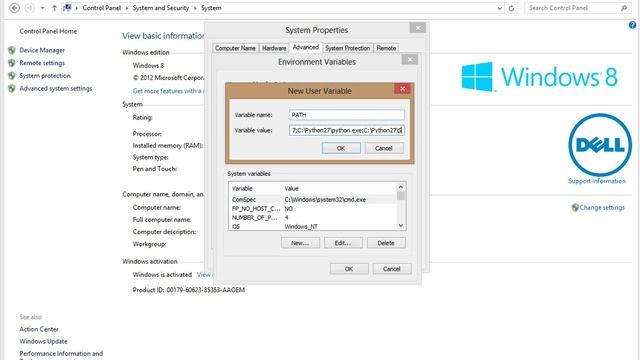Click System in the breadcrumb
Image resolution: width=640 pixels, height=360 pixels.
click(x=211, y=8)
